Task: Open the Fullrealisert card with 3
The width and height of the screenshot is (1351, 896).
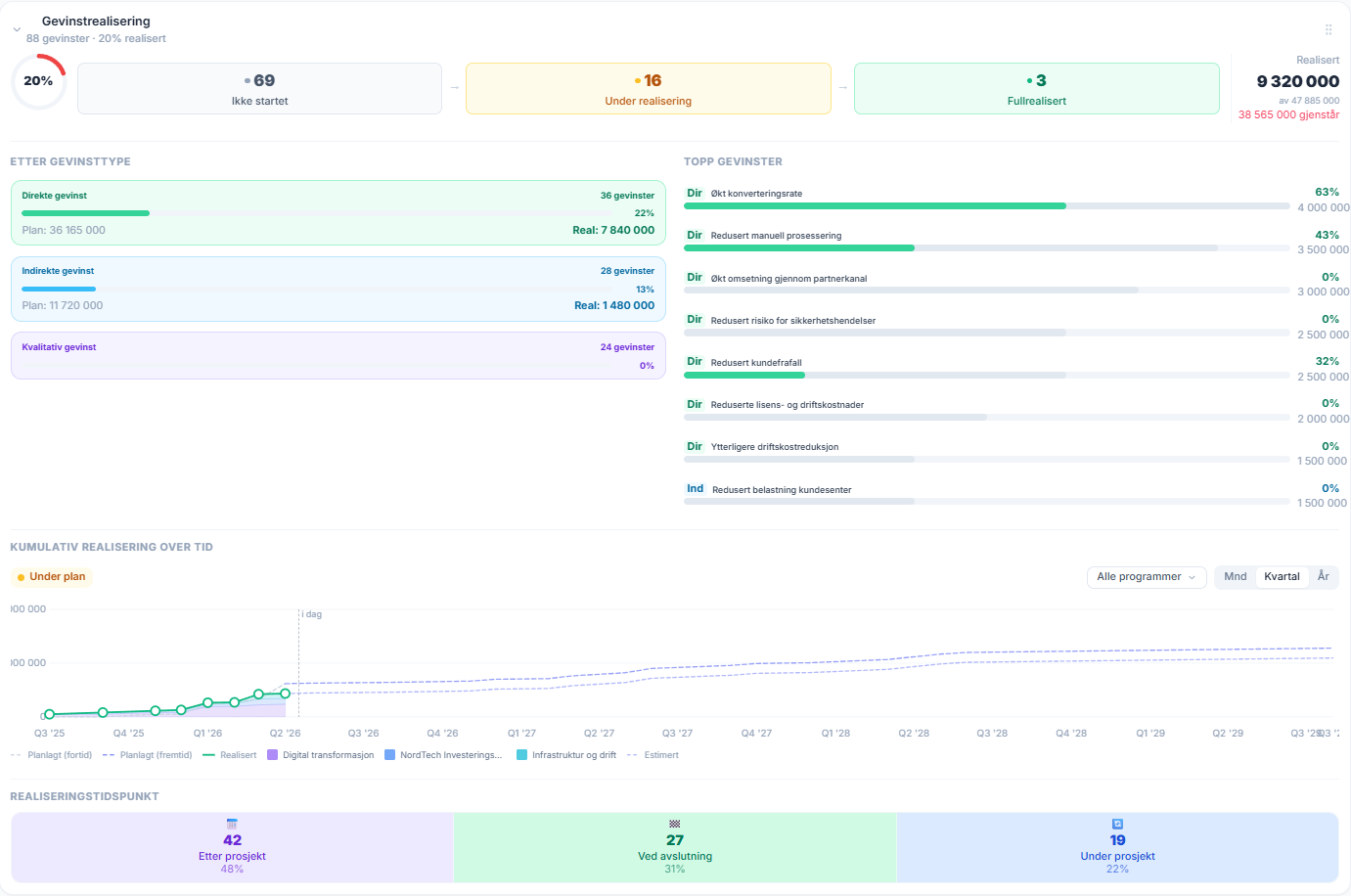Action: point(1037,89)
